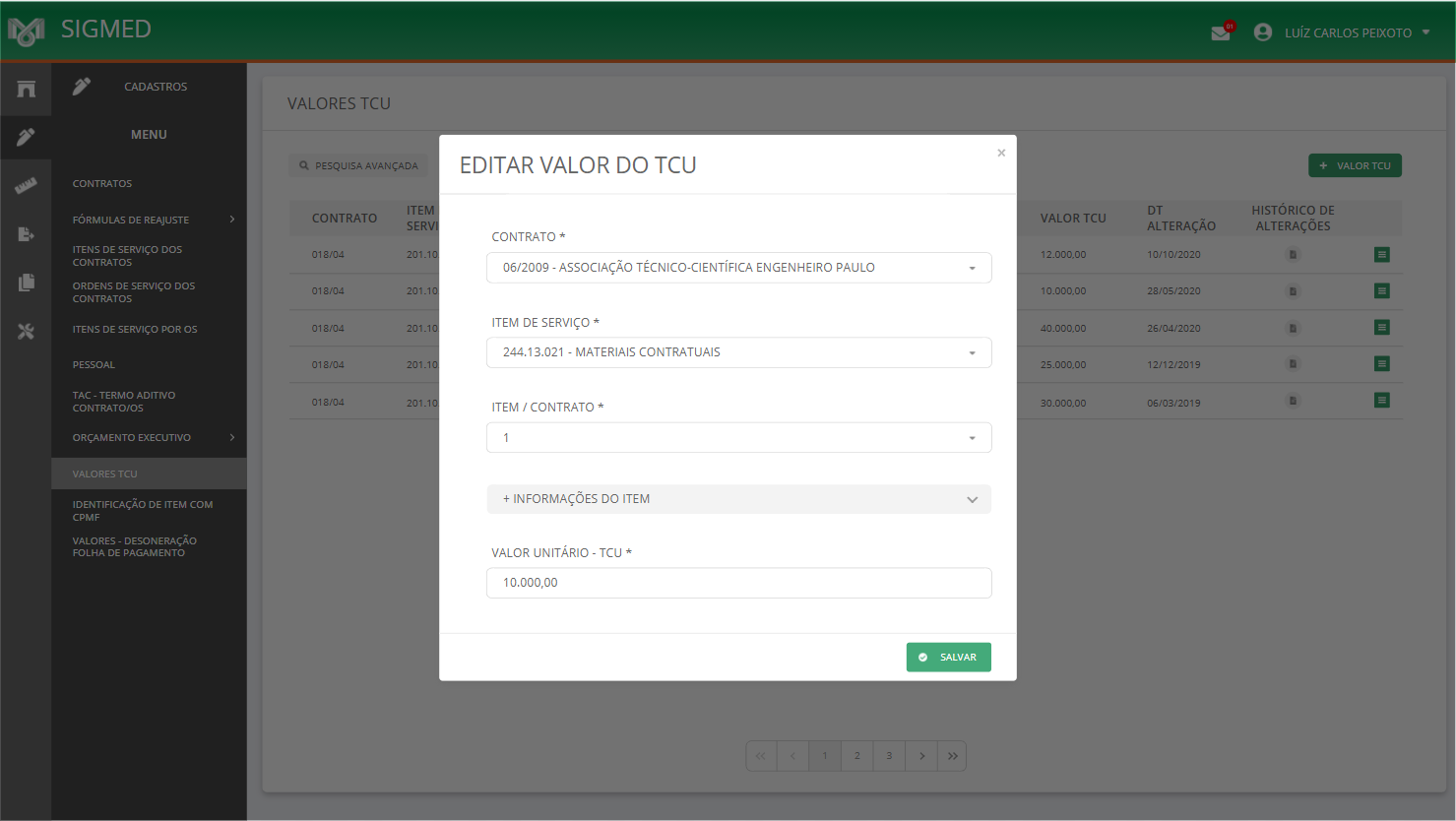The width and height of the screenshot is (1456, 821).
Task: Click the DT ALTERAÇÃO column header
Action: (x=1181, y=219)
